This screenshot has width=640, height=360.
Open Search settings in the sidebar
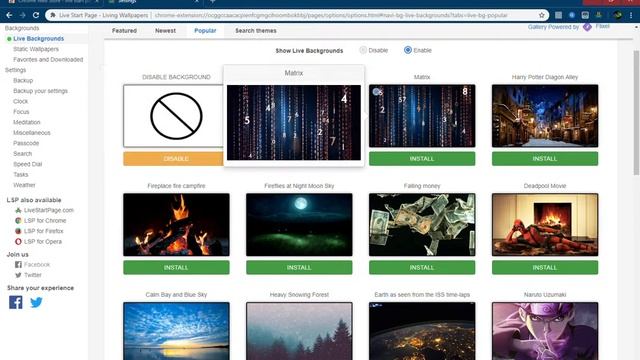click(x=22, y=154)
